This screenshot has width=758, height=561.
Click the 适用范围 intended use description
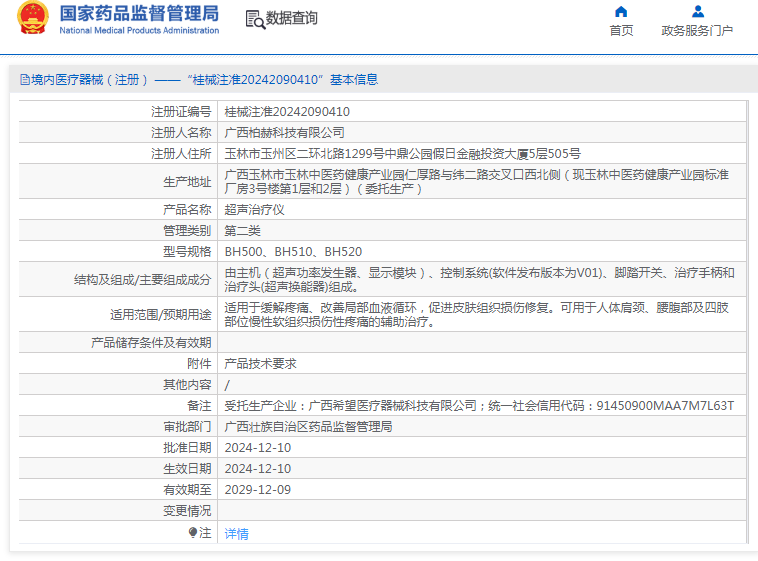pyautogui.click(x=477, y=315)
